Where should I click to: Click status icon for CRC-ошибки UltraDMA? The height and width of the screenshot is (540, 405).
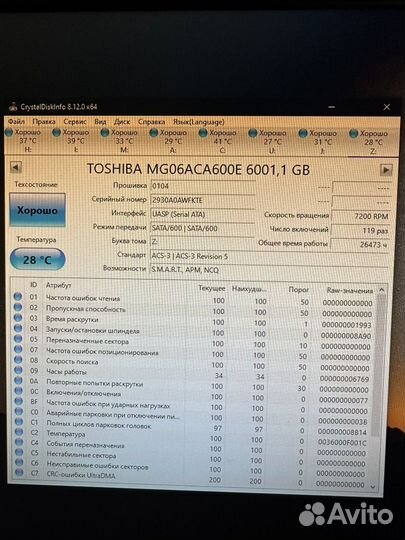(20, 472)
